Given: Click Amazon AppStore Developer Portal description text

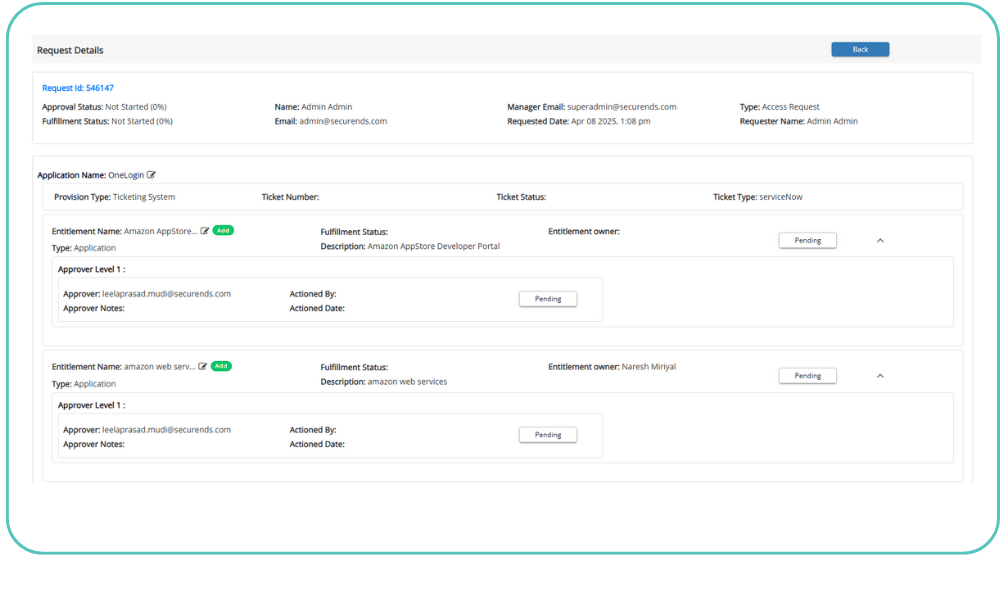Looking at the screenshot, I should (x=433, y=246).
